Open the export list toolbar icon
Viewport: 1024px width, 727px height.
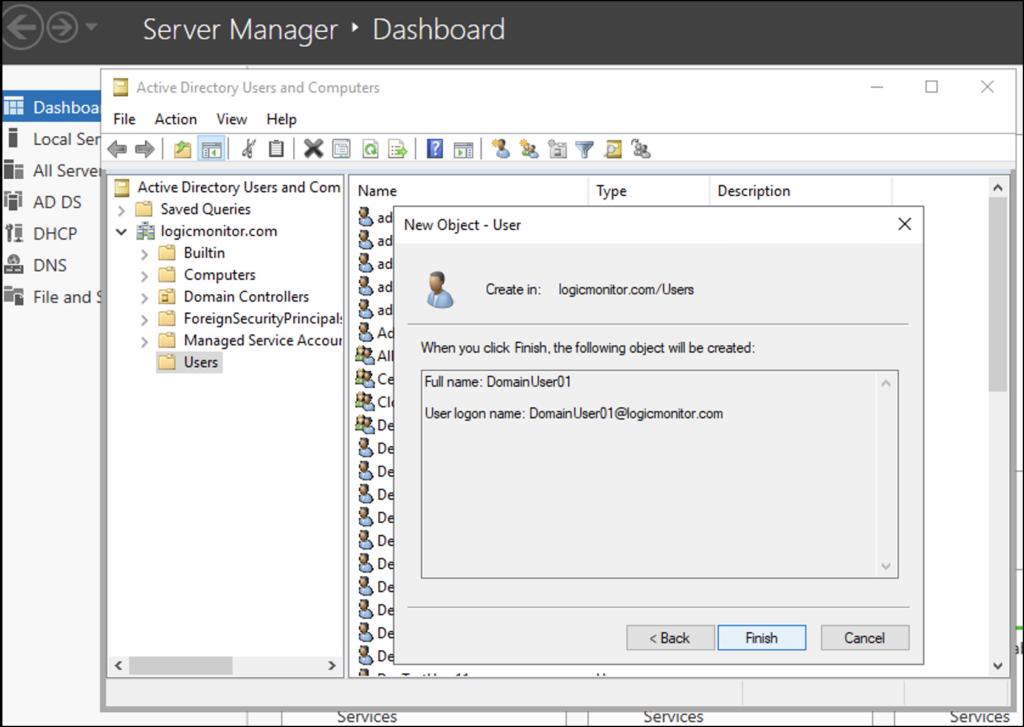point(397,148)
